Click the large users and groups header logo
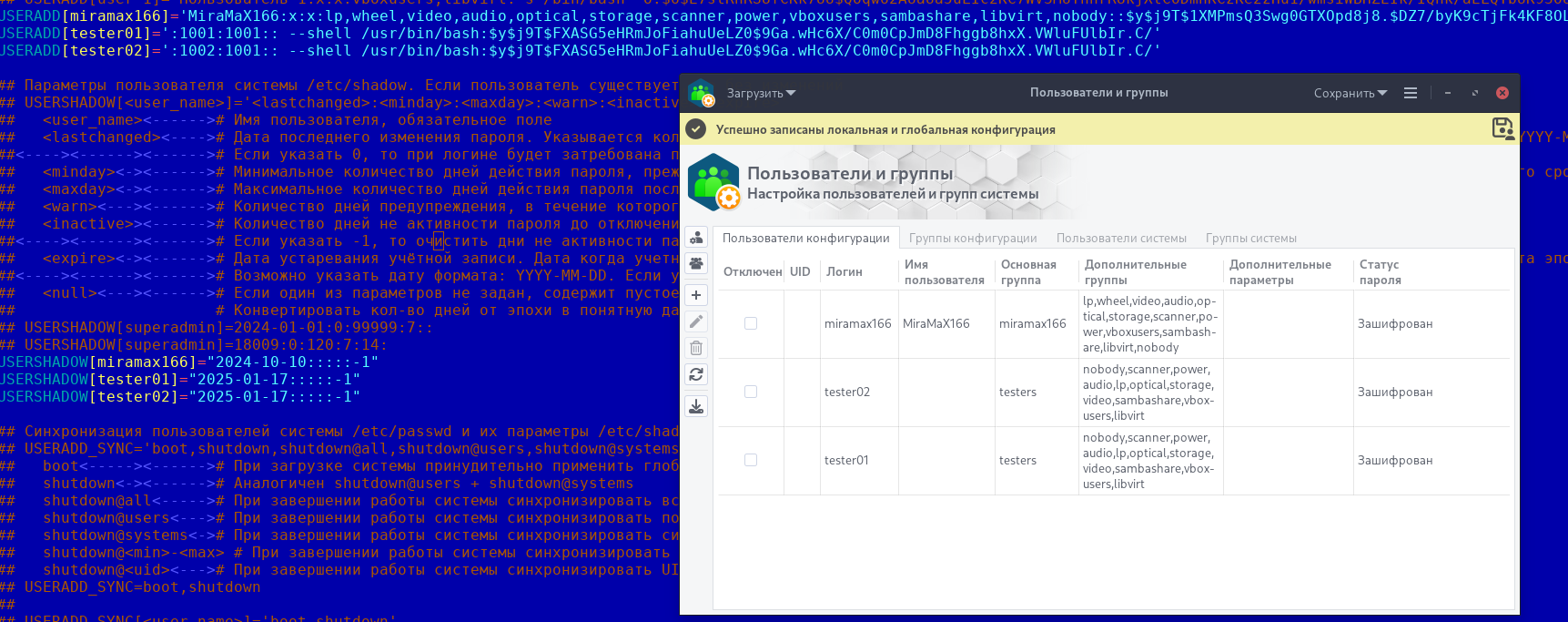The height and width of the screenshot is (622, 1568). click(714, 181)
